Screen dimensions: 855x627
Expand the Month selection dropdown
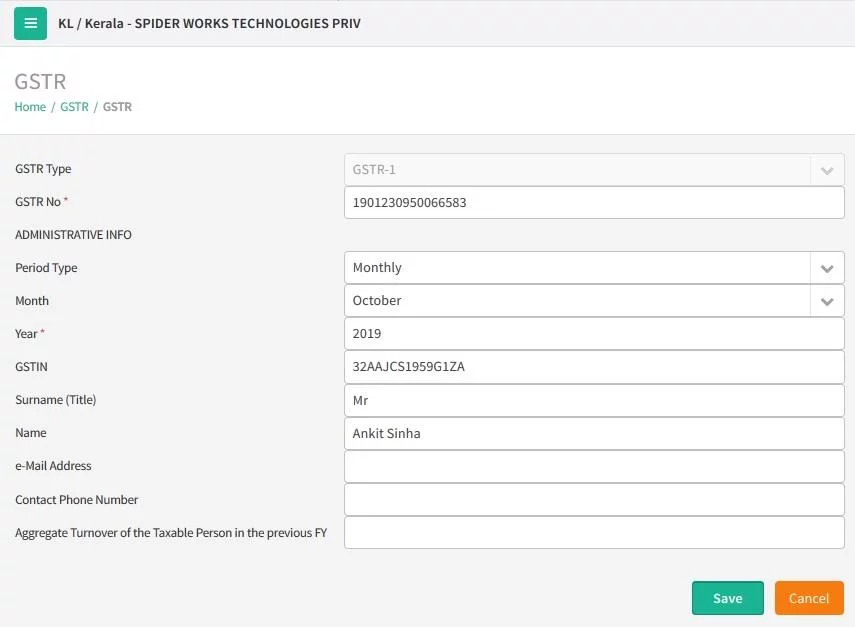click(x=827, y=301)
